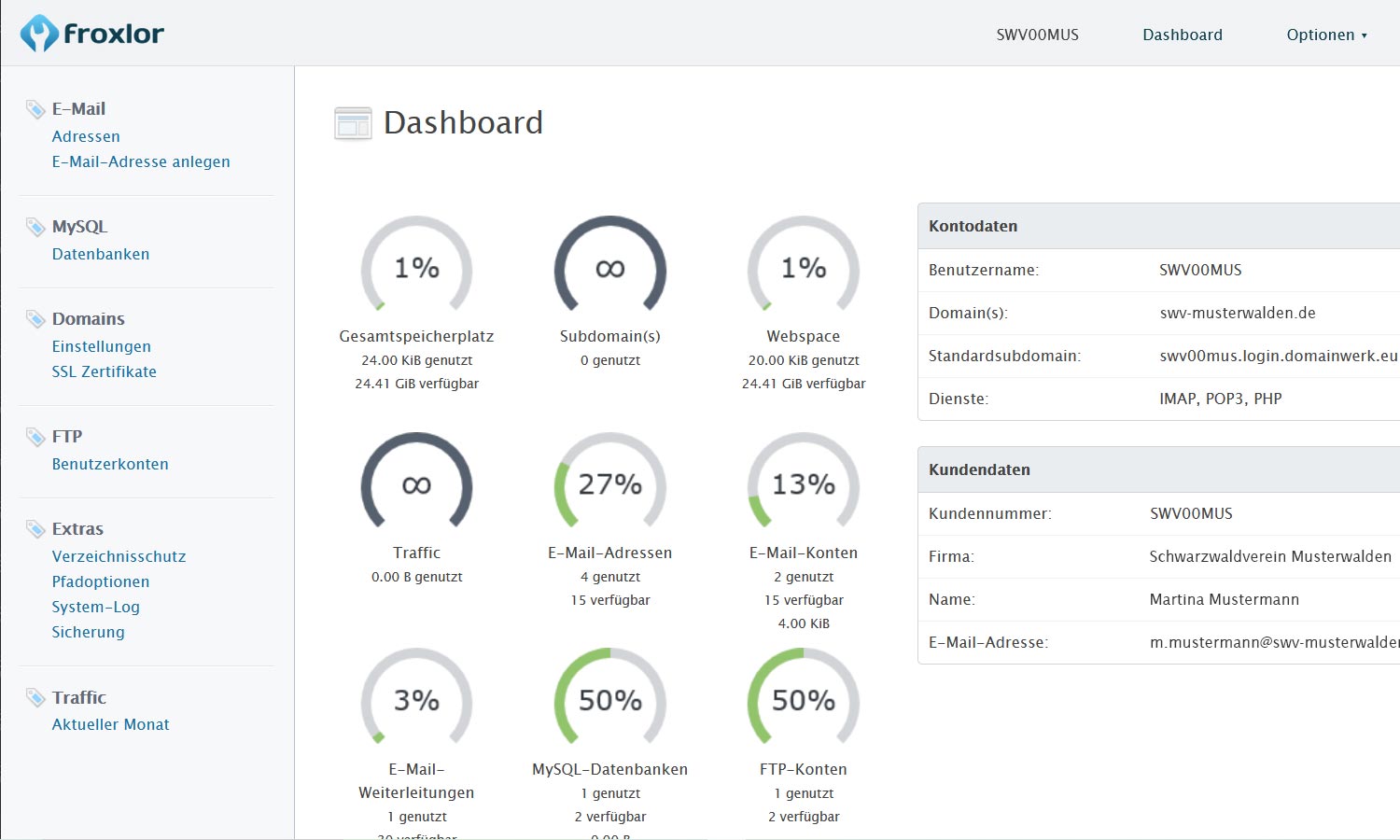This screenshot has width=1400, height=840.
Task: Click the tag icon beside Extras
Action: click(35, 529)
